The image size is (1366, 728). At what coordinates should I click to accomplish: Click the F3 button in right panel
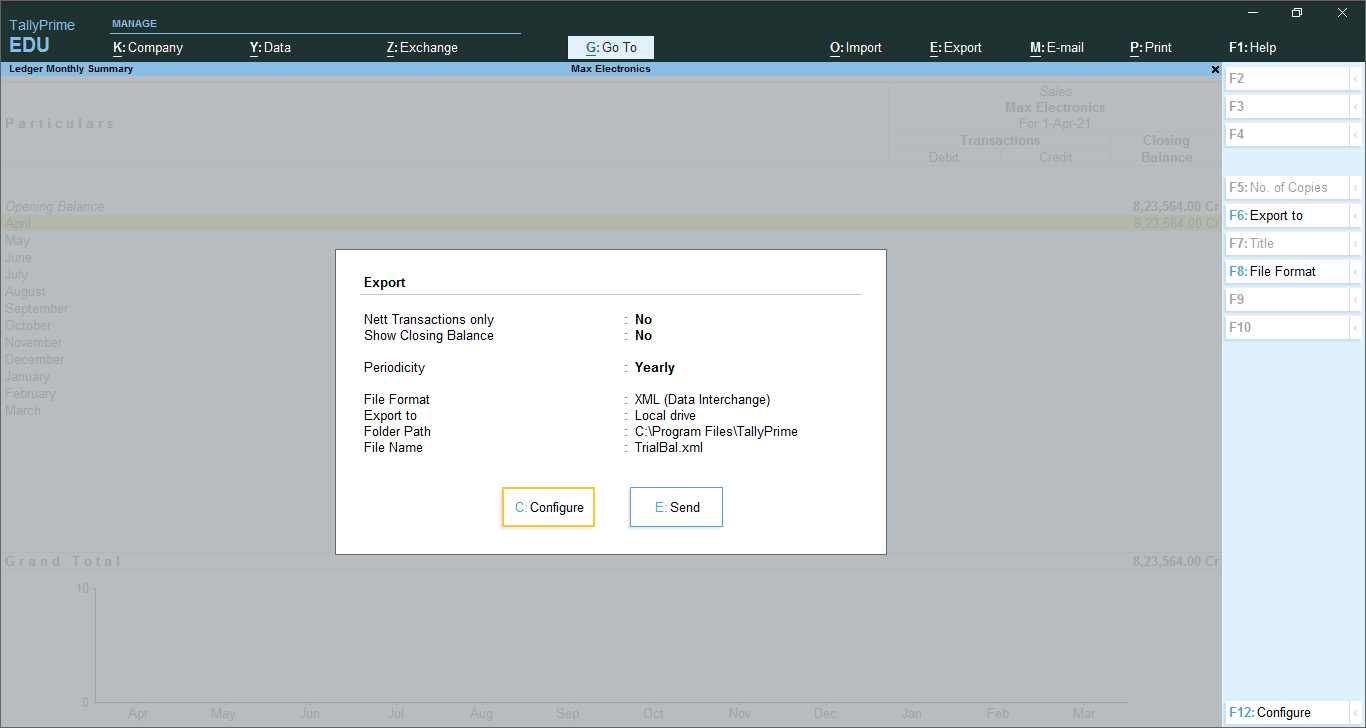click(1287, 106)
